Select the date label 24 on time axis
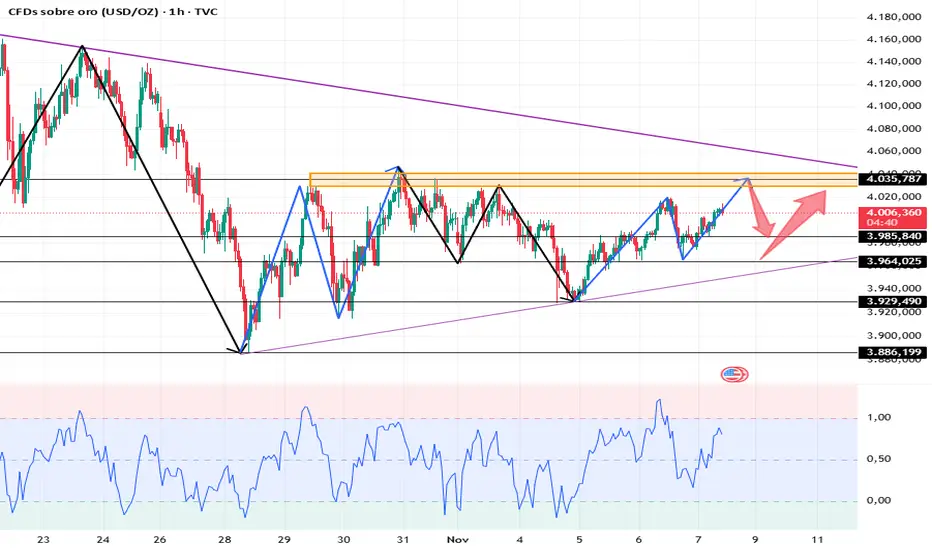This screenshot has width=932, height=550. (x=103, y=540)
